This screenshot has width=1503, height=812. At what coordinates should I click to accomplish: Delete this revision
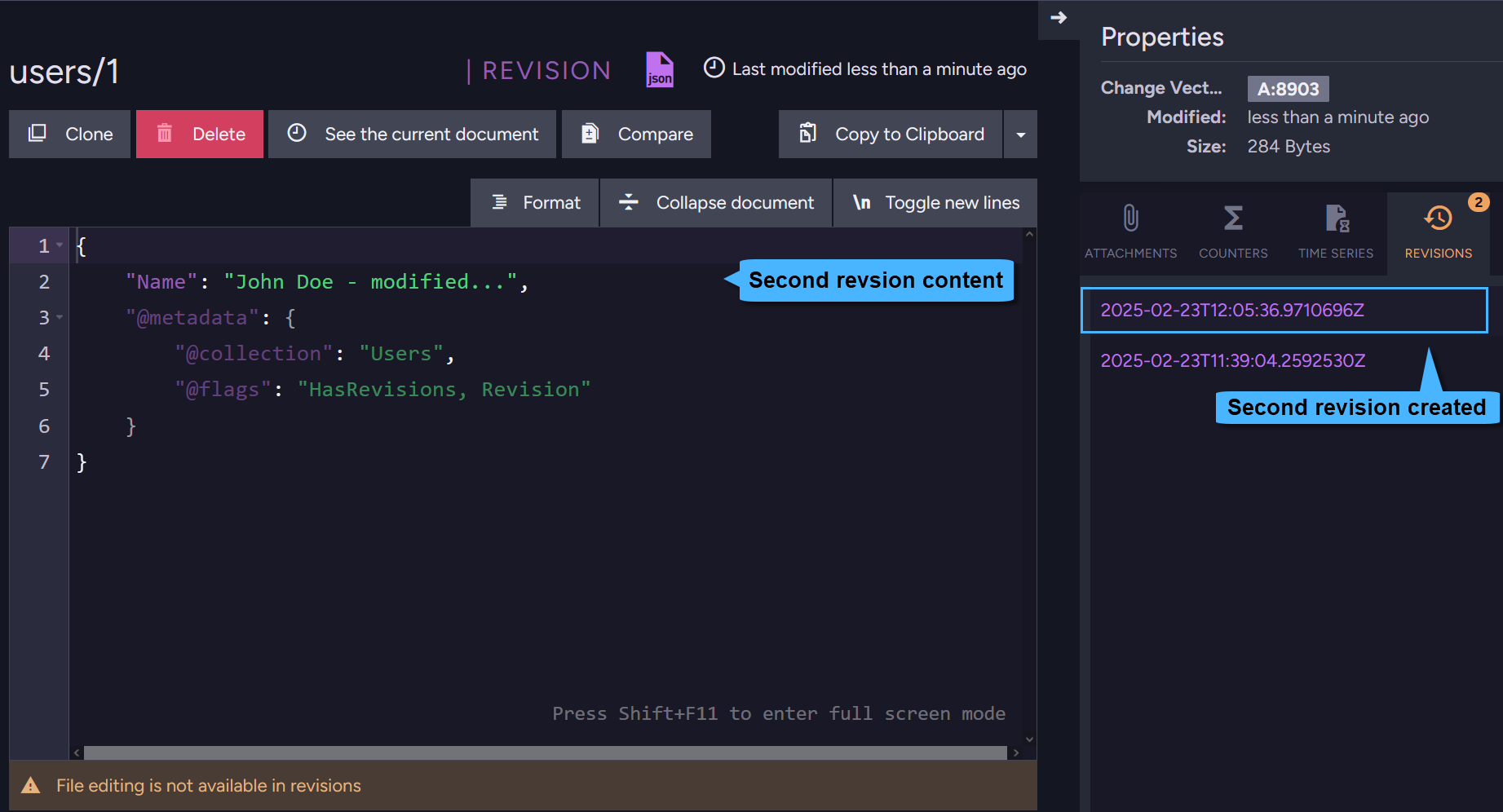tap(200, 134)
